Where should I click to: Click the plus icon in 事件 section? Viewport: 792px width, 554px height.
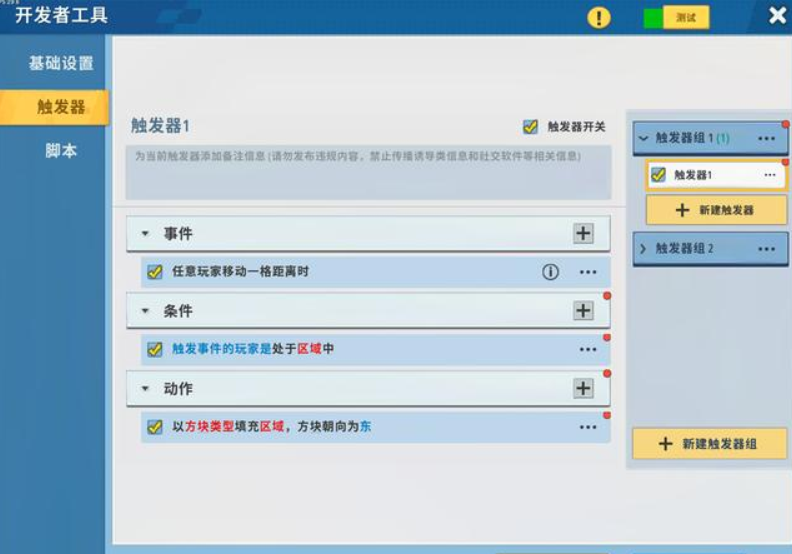(x=583, y=234)
